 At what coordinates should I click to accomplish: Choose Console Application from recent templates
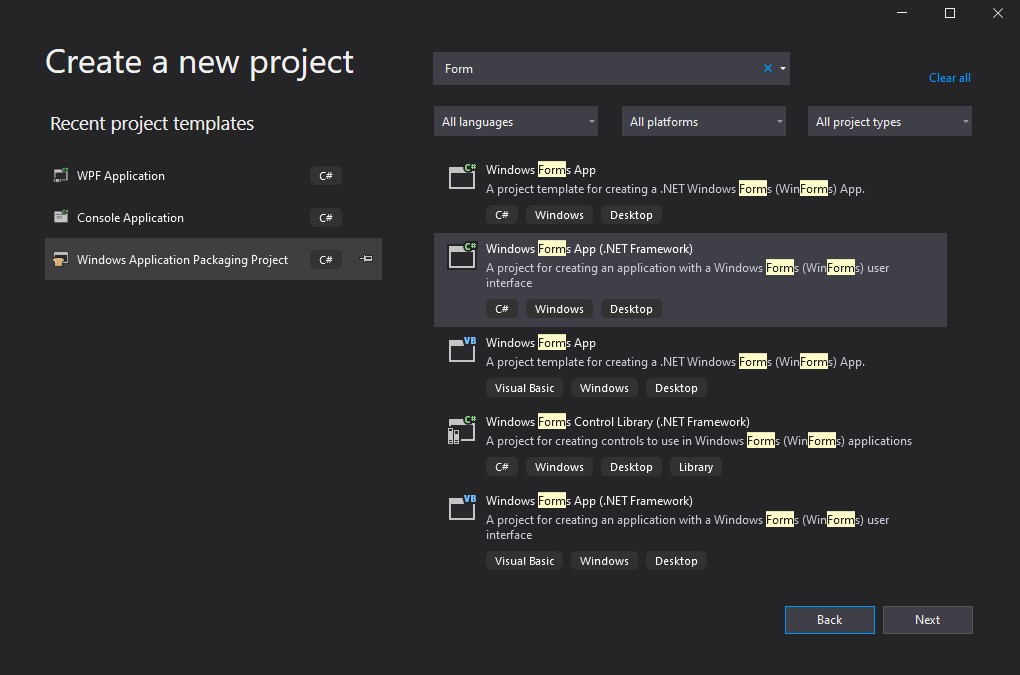tap(130, 218)
